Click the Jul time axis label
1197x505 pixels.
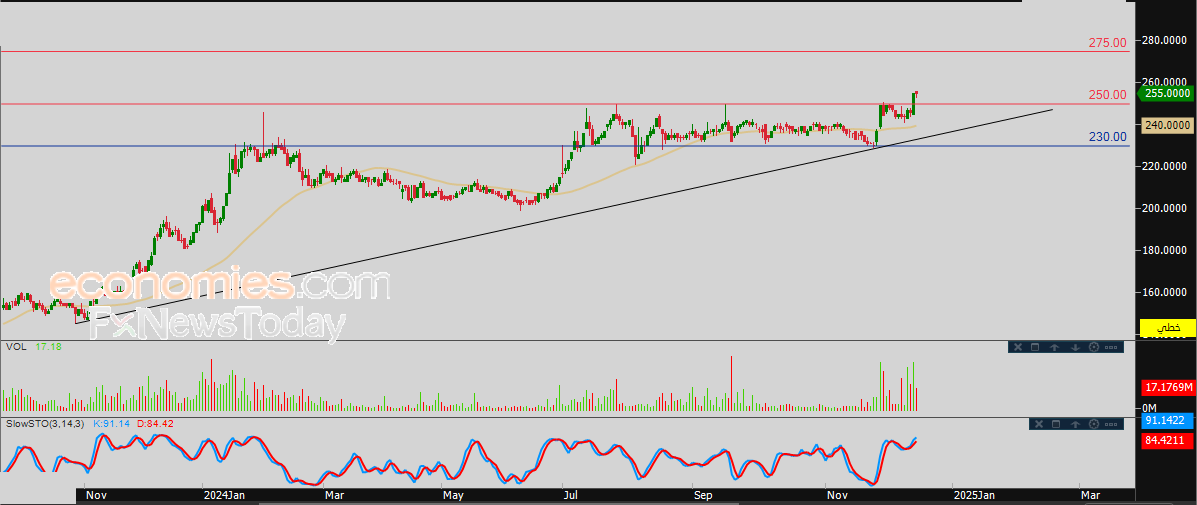(571, 495)
